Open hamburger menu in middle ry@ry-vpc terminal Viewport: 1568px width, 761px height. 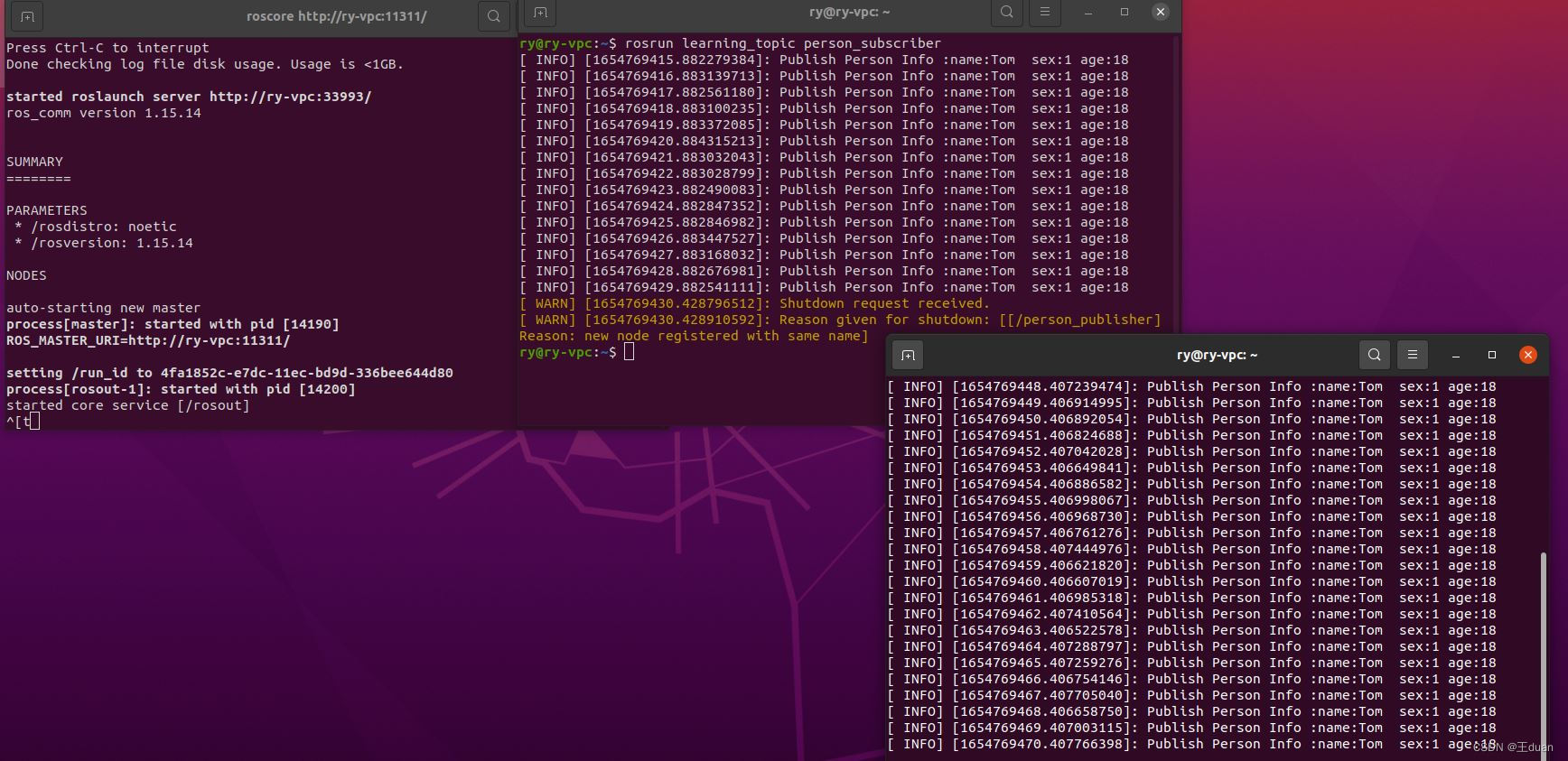[x=1045, y=13]
